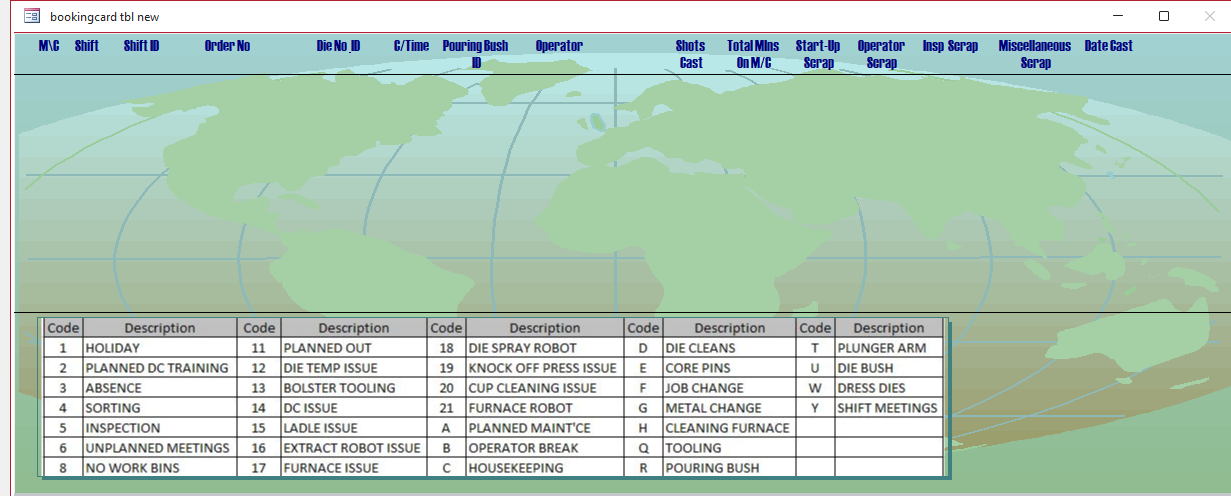The height and width of the screenshot is (496, 1231).
Task: Click the Shift column header
Action: pos(87,46)
